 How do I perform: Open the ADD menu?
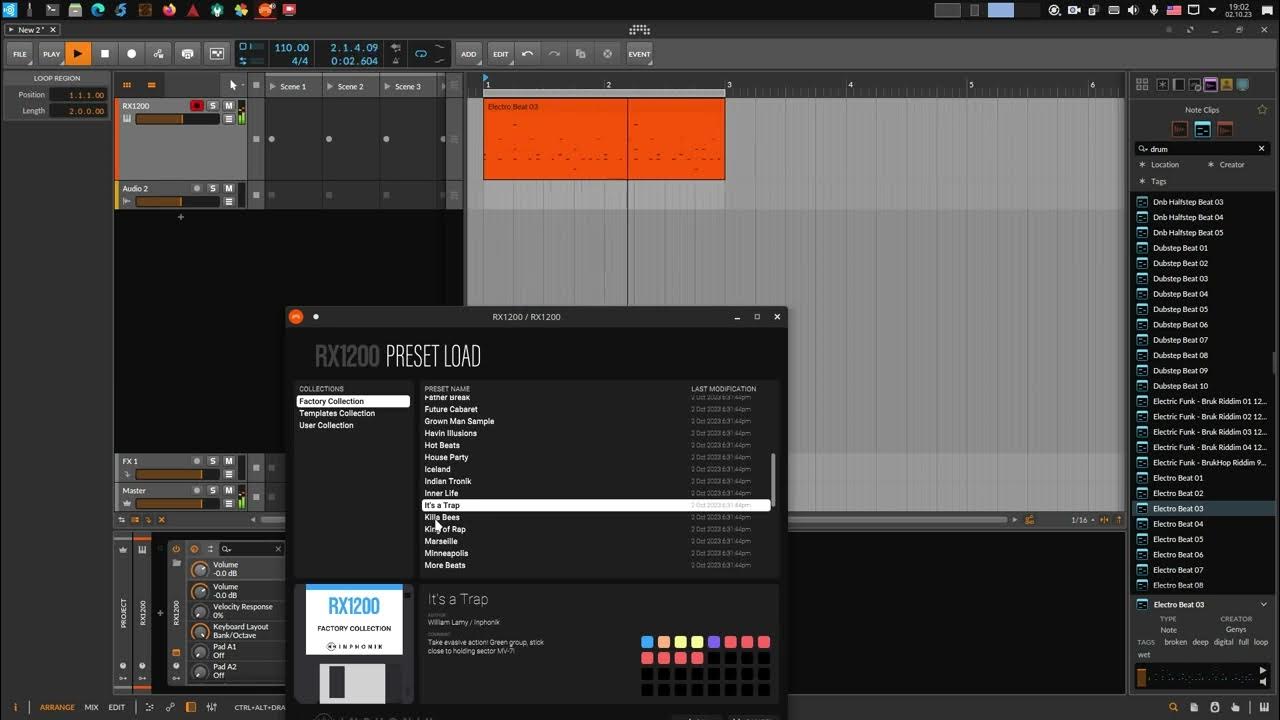(x=468, y=54)
